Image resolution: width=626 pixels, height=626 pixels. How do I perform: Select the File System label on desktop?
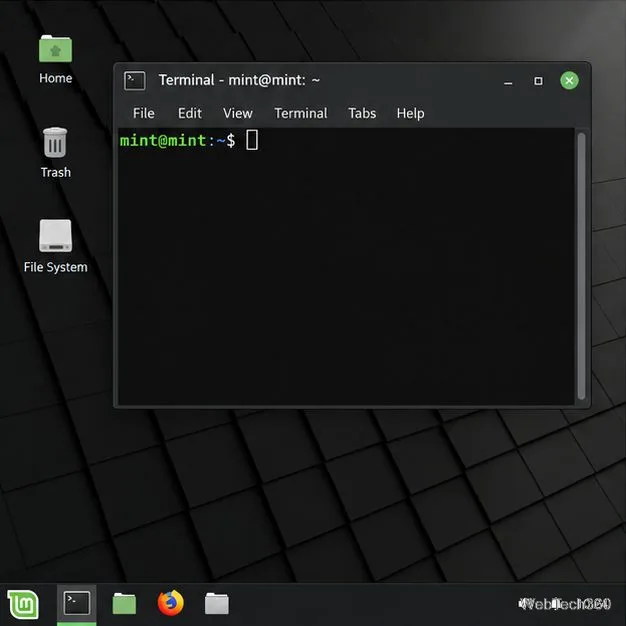tap(55, 267)
